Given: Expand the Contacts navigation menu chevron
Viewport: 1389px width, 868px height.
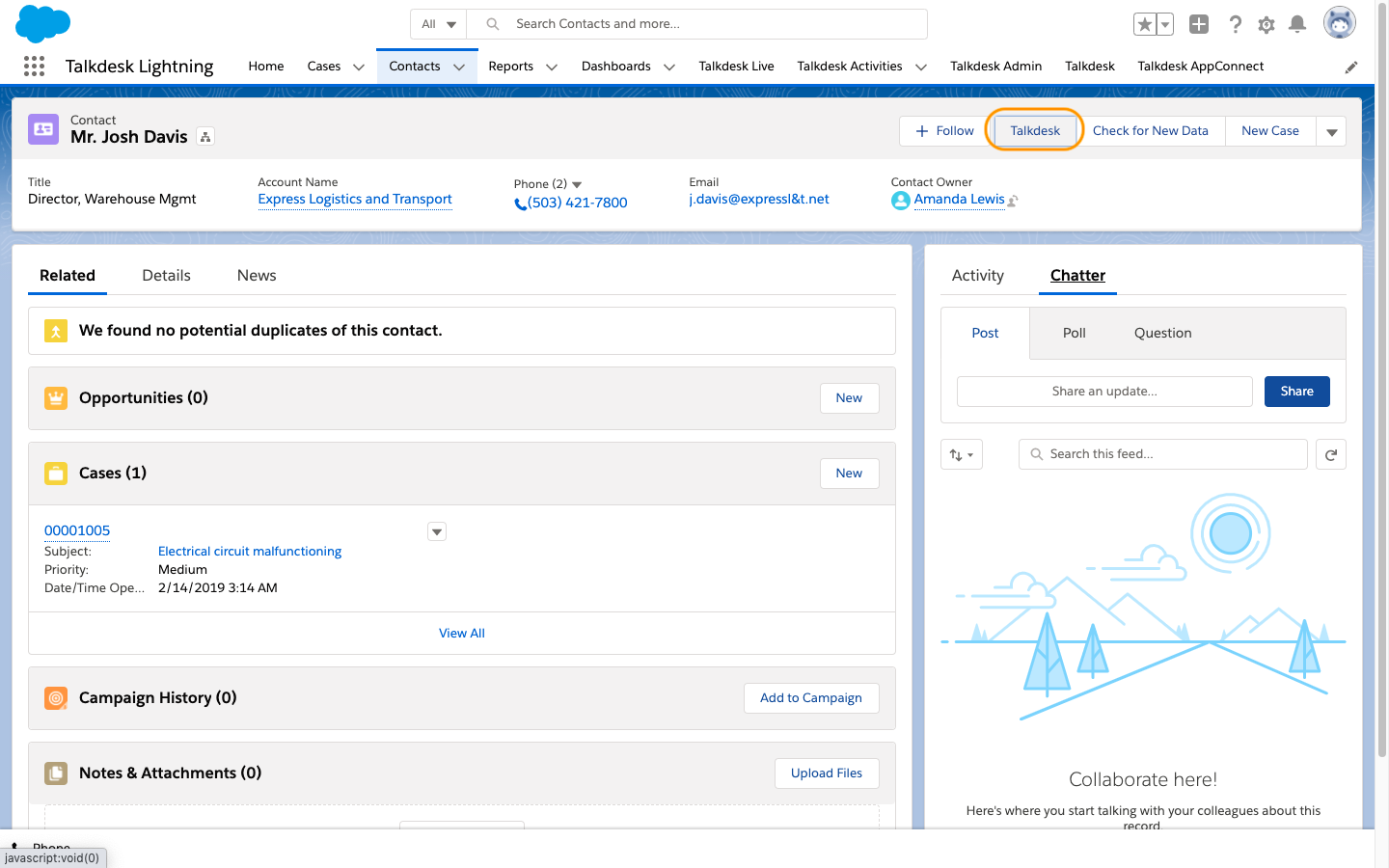Looking at the screenshot, I should point(459,67).
